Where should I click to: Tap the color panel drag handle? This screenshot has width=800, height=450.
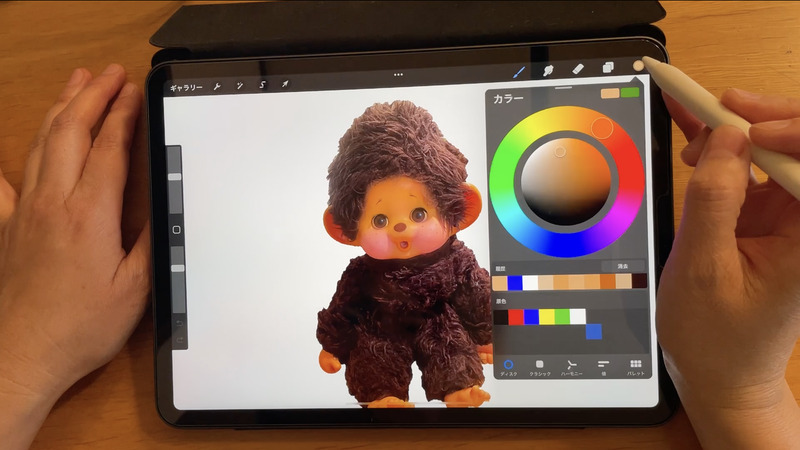click(564, 88)
